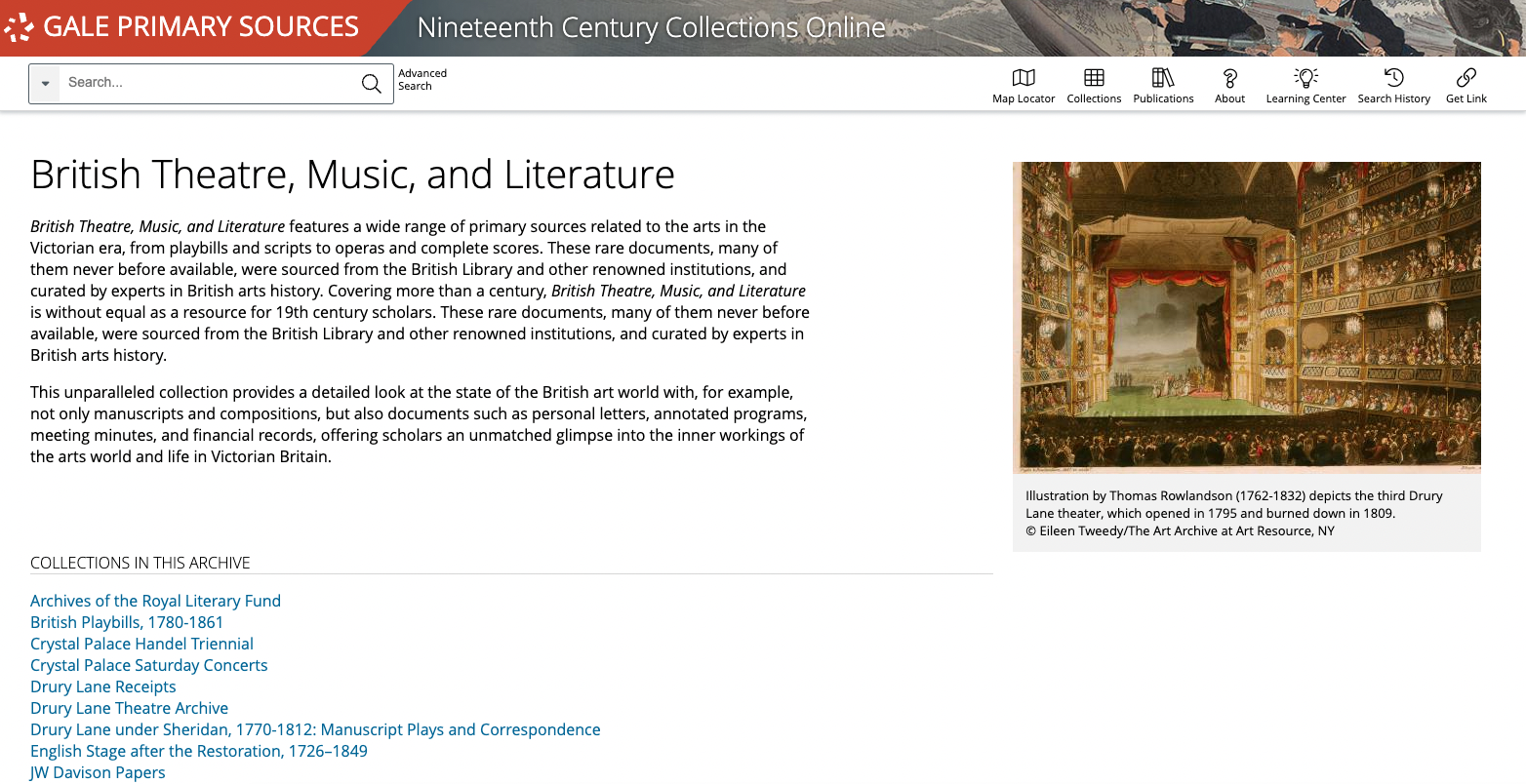Open Crystal Palace Saturday Concerts collection

149,665
